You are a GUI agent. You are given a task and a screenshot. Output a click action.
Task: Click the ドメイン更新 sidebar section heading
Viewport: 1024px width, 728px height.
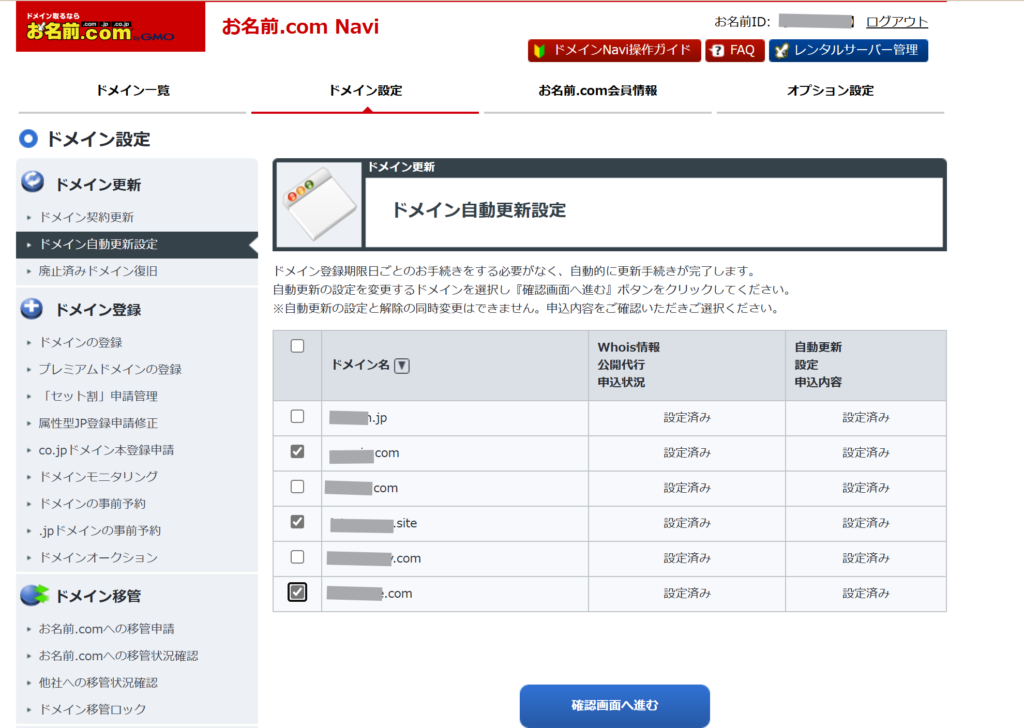tap(98, 185)
